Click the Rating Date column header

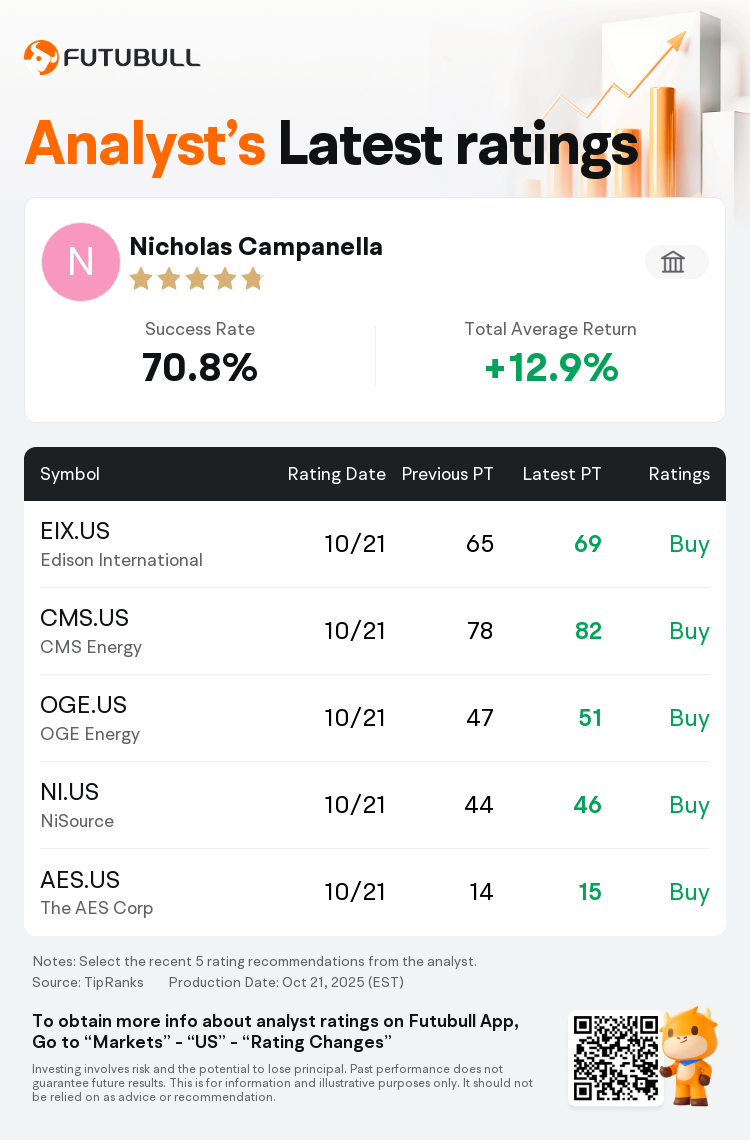coord(337,474)
